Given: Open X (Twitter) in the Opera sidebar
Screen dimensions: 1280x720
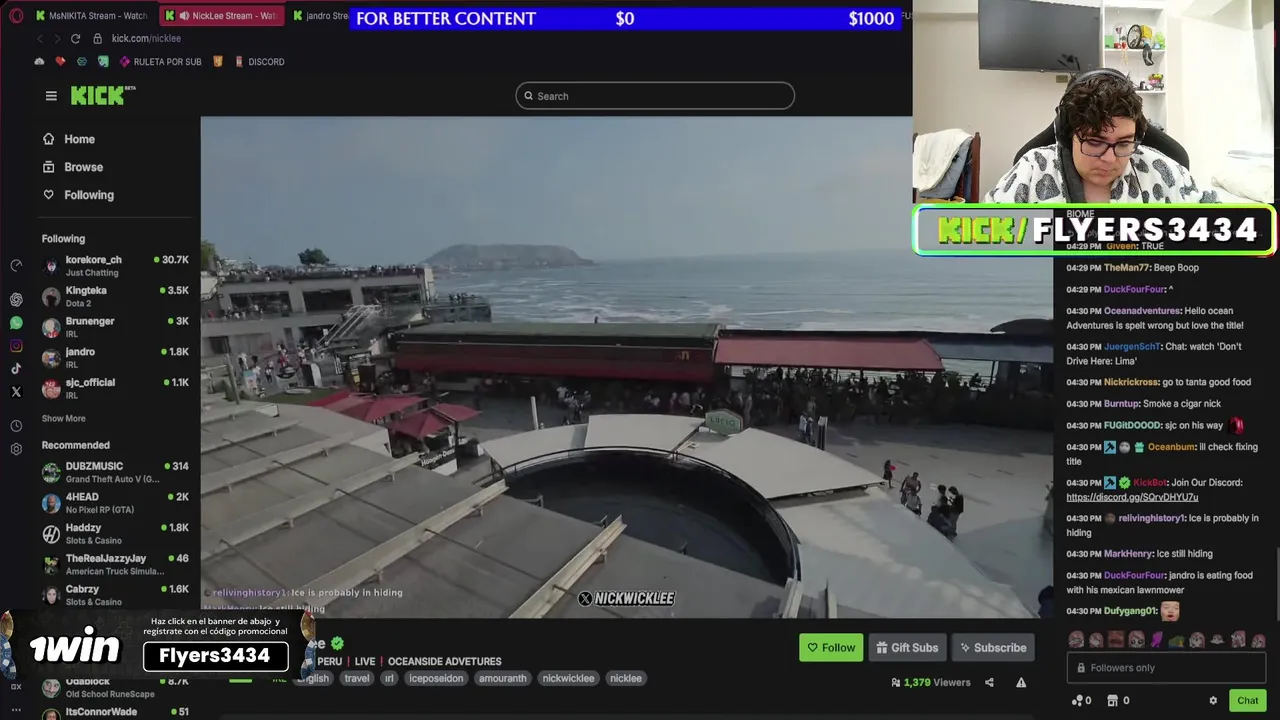Looking at the screenshot, I should pyautogui.click(x=16, y=392).
